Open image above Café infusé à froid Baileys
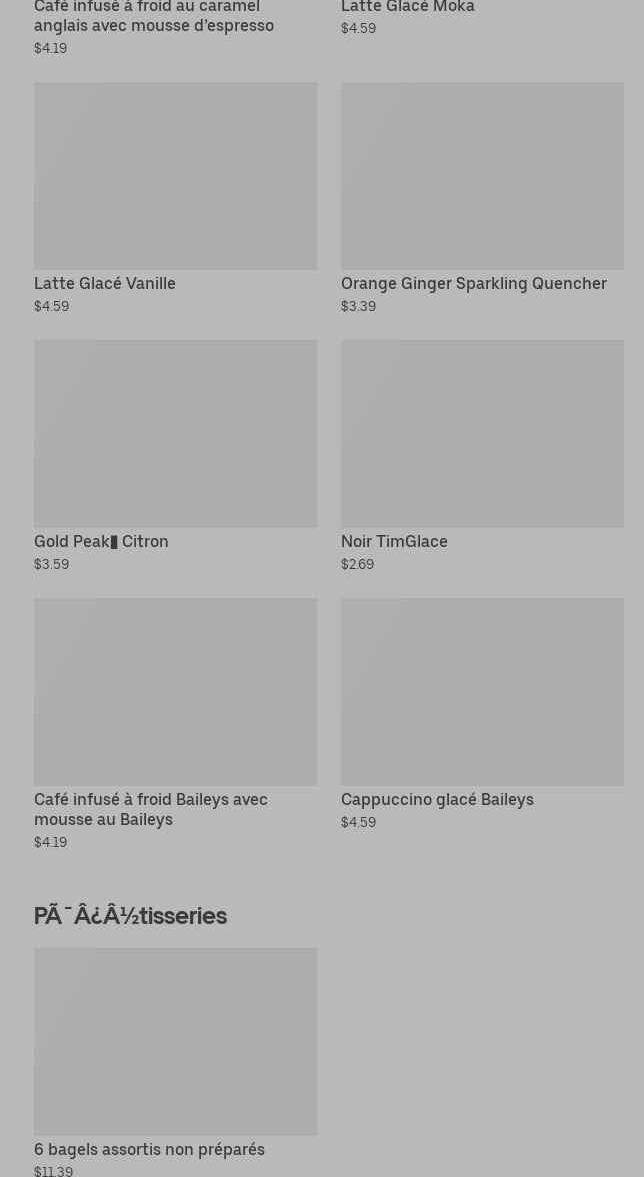 pos(175,692)
